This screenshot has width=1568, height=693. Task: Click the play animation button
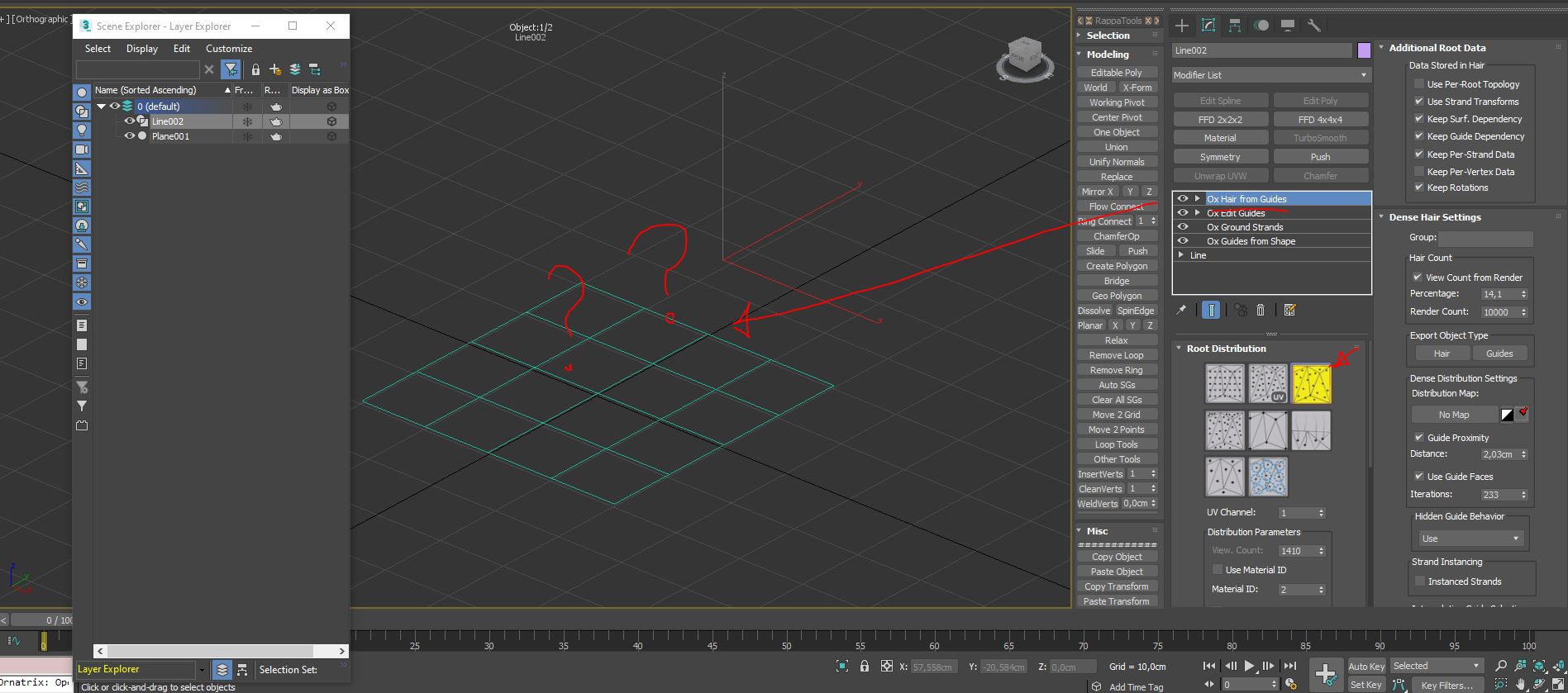click(1249, 666)
